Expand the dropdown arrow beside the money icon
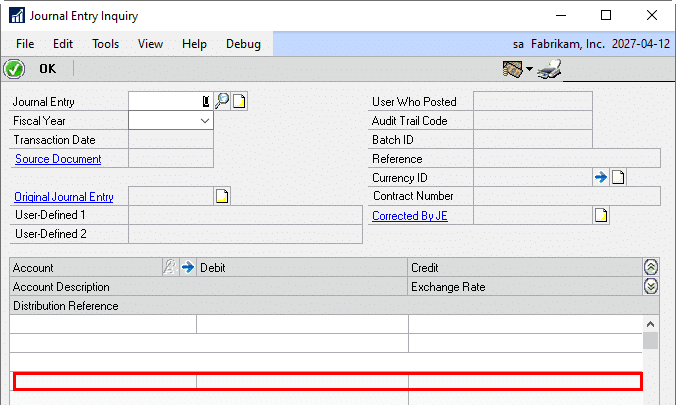The image size is (676, 405). click(529, 69)
